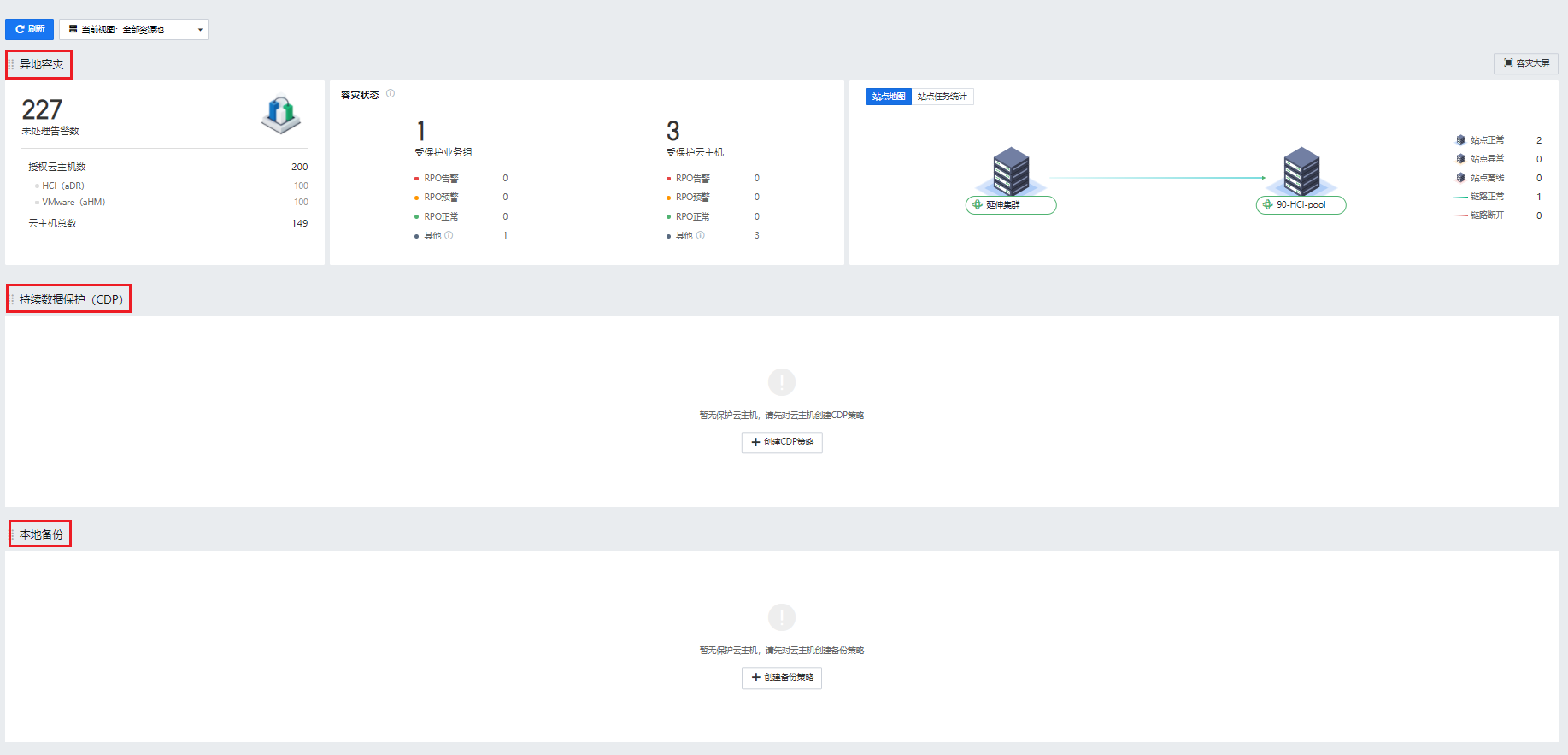
Task: Click the 容灾大屏 fullscreen button
Action: pyautogui.click(x=1526, y=63)
